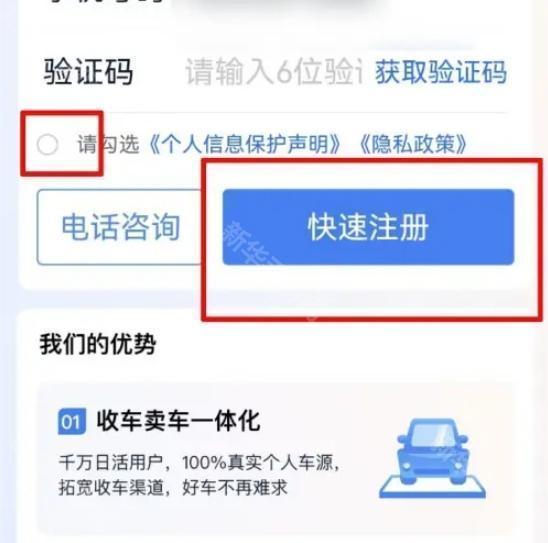
Task: Click the 我们的优势 section heading
Action: (98, 344)
